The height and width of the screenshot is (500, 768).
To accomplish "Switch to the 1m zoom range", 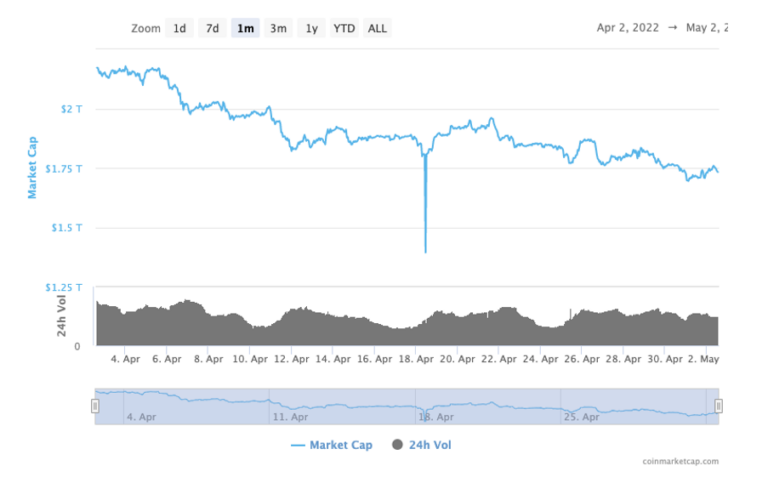I will pyautogui.click(x=245, y=28).
